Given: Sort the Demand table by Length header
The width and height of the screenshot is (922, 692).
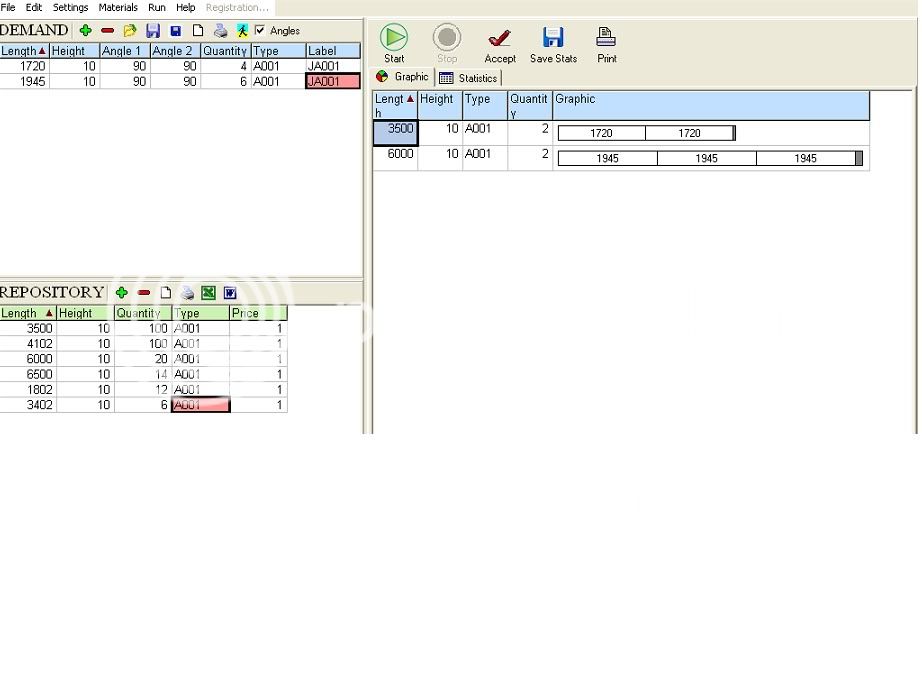Looking at the screenshot, I should (24, 51).
